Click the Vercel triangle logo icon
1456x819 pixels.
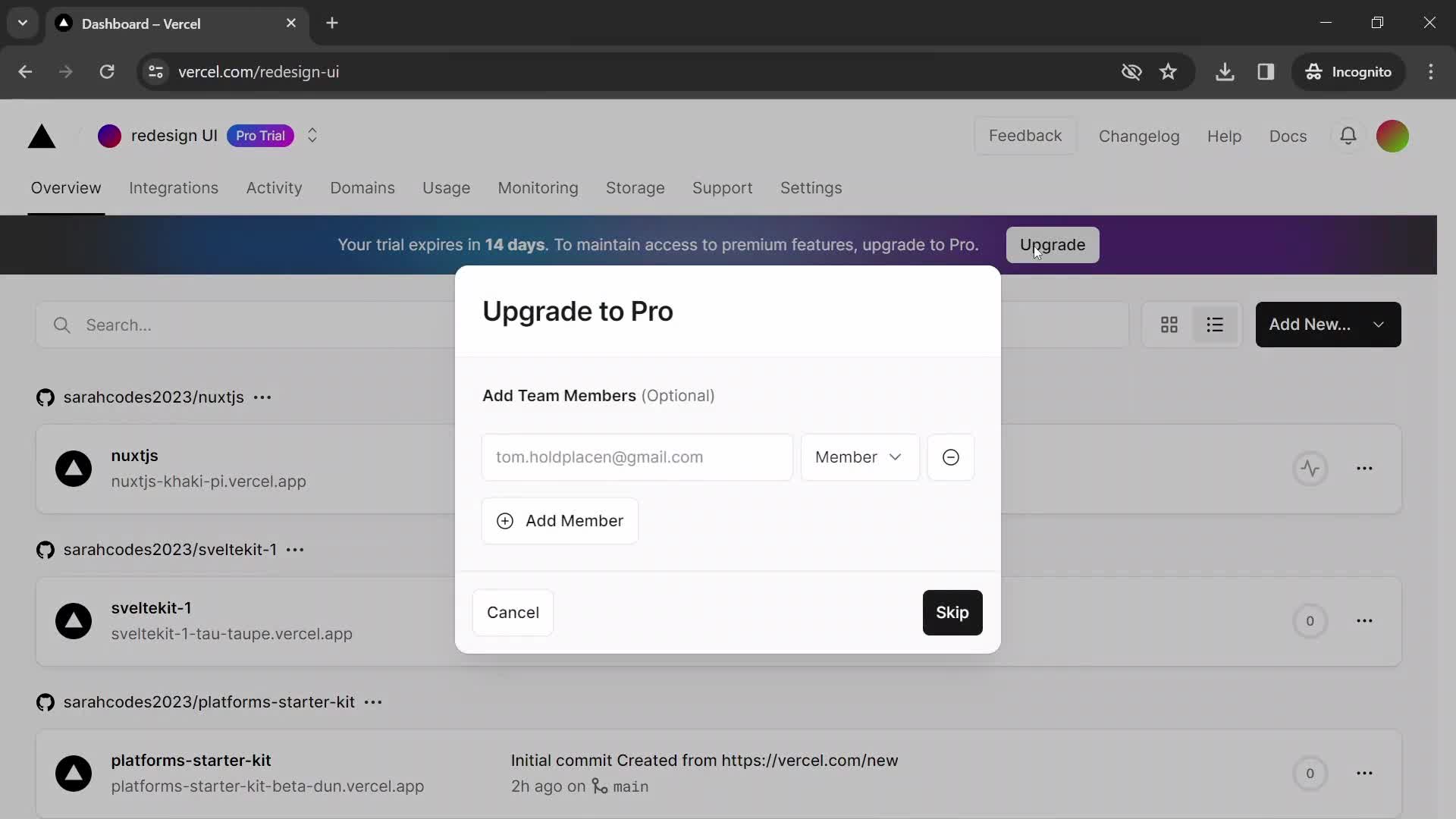click(x=40, y=136)
